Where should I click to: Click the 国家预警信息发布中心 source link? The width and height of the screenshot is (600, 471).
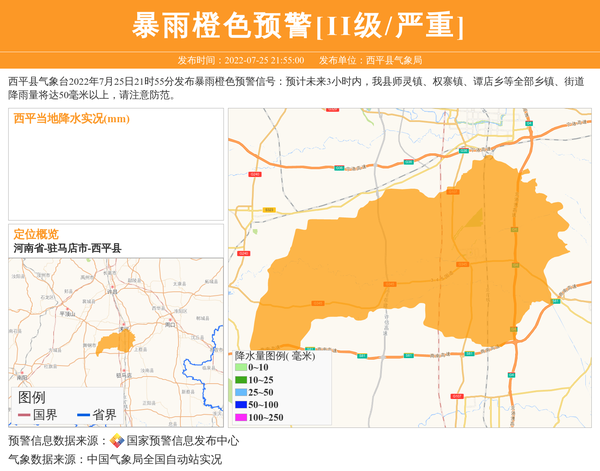[182, 440]
